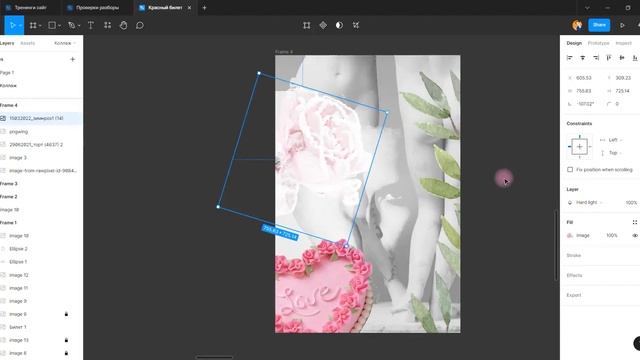
Task: Click the blue Share button
Action: pyautogui.click(x=599, y=25)
